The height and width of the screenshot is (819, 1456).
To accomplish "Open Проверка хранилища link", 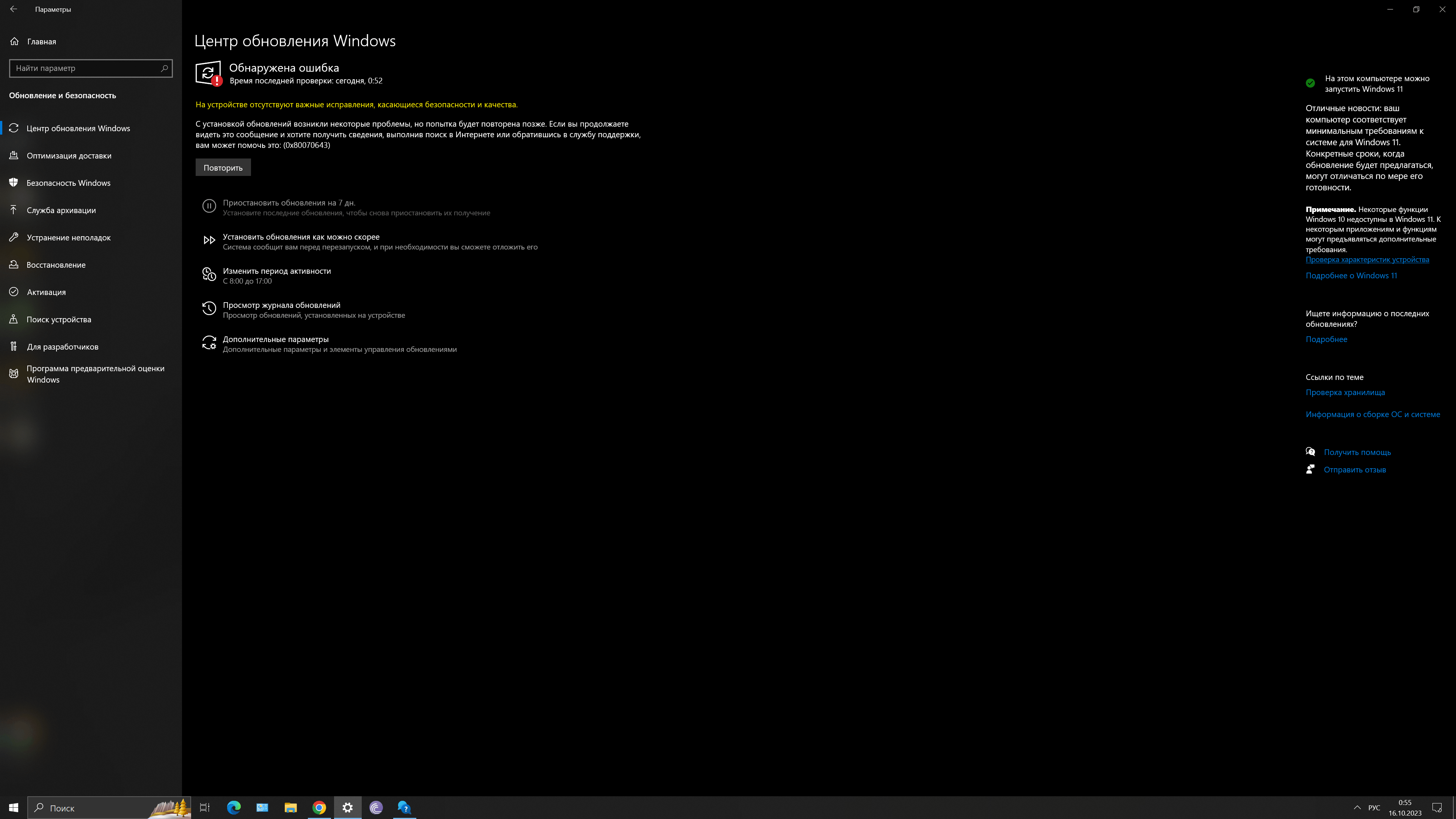I will click(x=1345, y=392).
